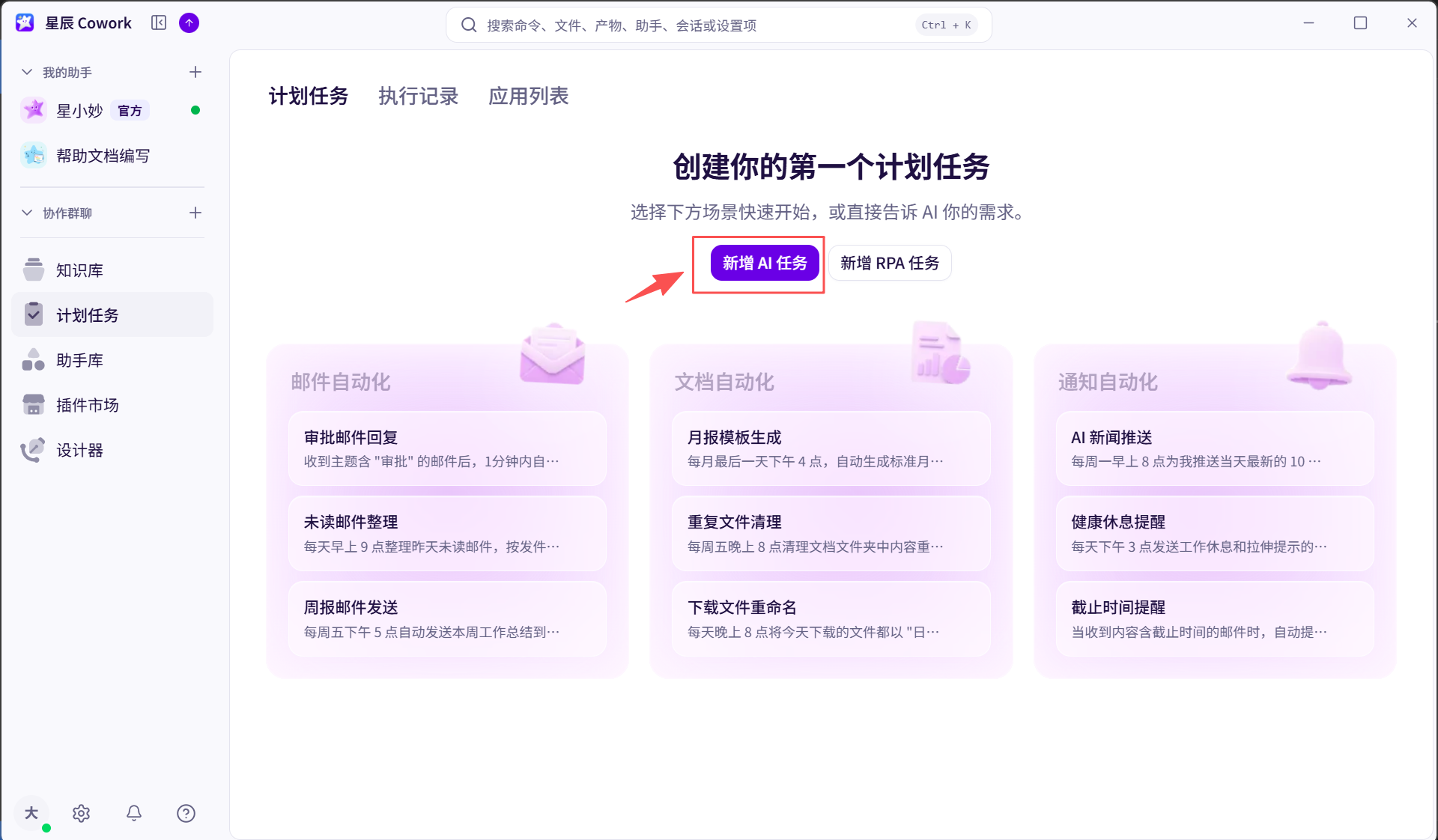Click the 官方 badge beside 星小妙
The image size is (1438, 840).
click(x=130, y=111)
